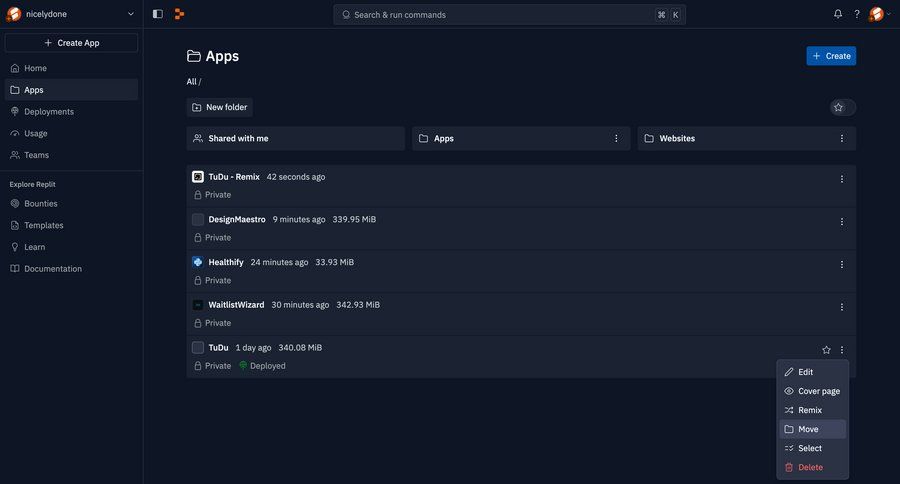Click Deployed status on TuDu
Viewport: 900px width, 484px height.
tap(262, 366)
